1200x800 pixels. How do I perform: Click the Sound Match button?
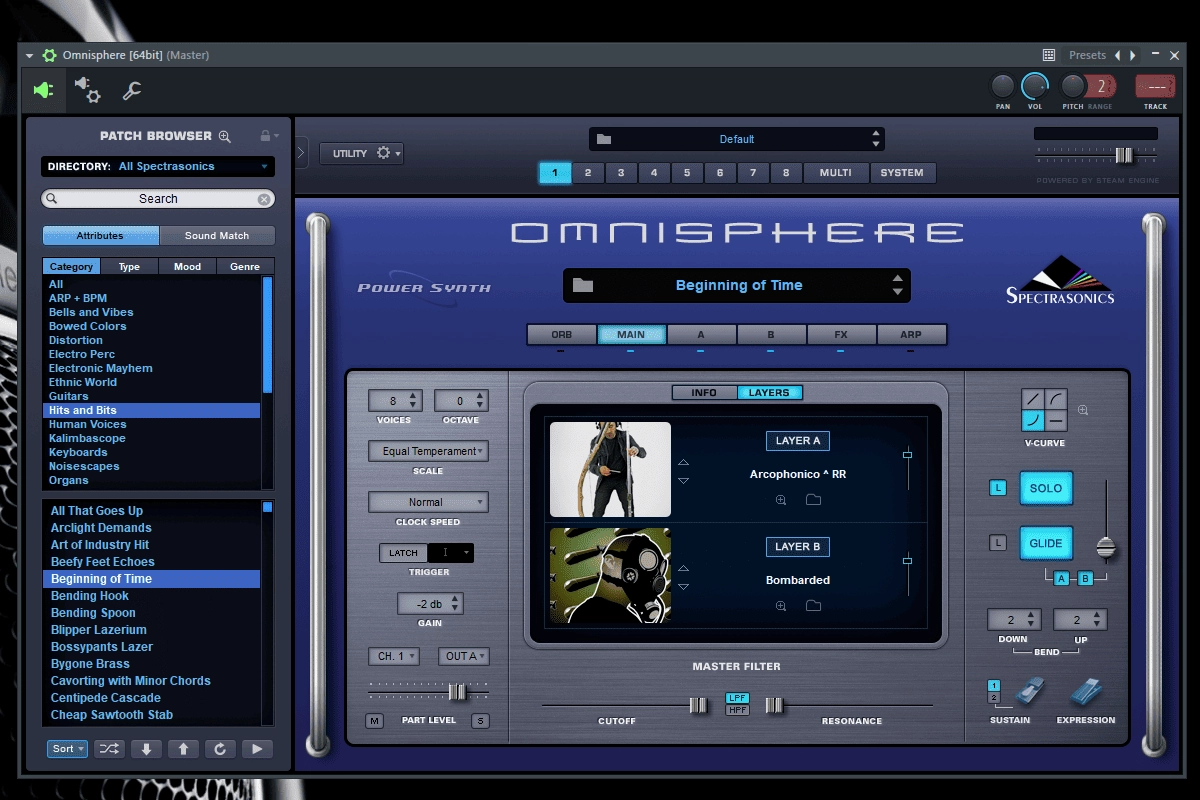click(217, 235)
